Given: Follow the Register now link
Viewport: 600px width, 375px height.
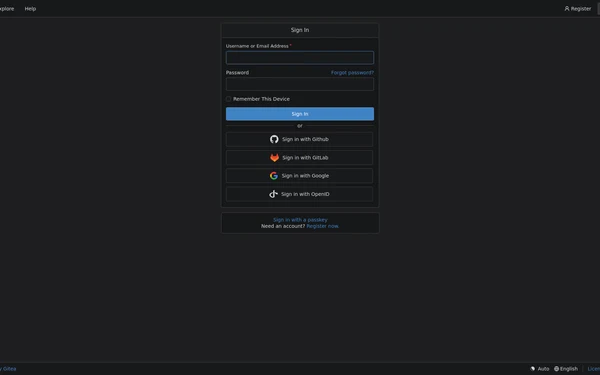Looking at the screenshot, I should pos(323,226).
